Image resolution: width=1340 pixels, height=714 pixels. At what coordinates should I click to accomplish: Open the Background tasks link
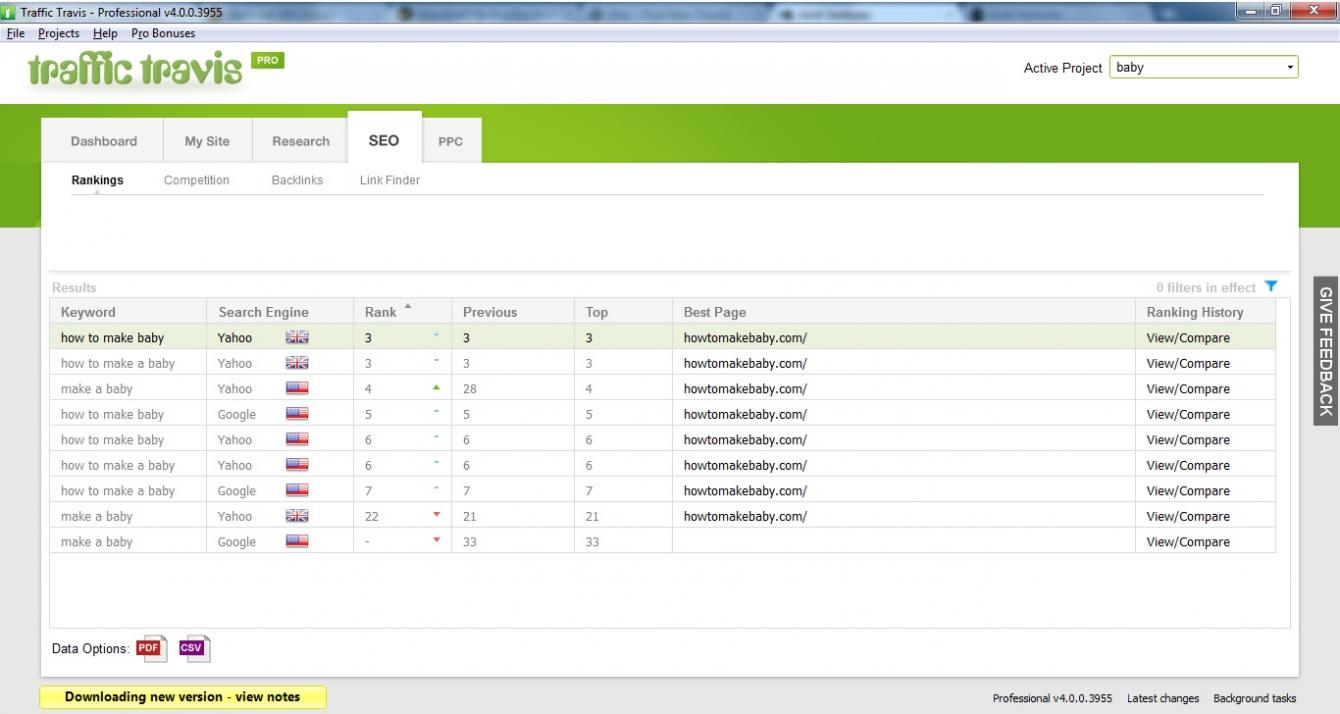1254,698
